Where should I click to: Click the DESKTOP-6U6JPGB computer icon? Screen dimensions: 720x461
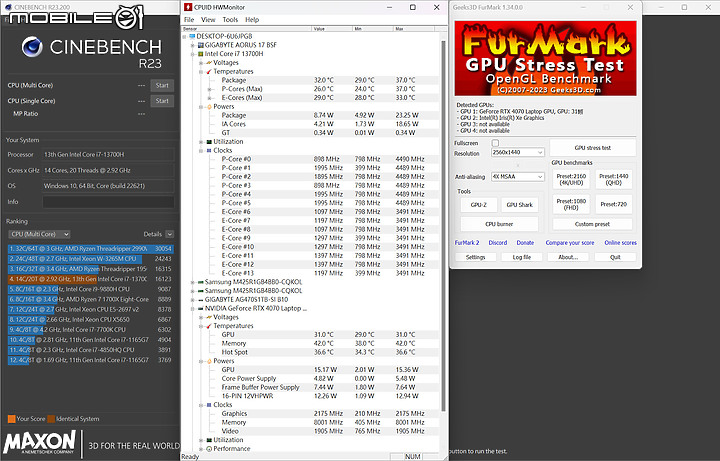(x=192, y=36)
